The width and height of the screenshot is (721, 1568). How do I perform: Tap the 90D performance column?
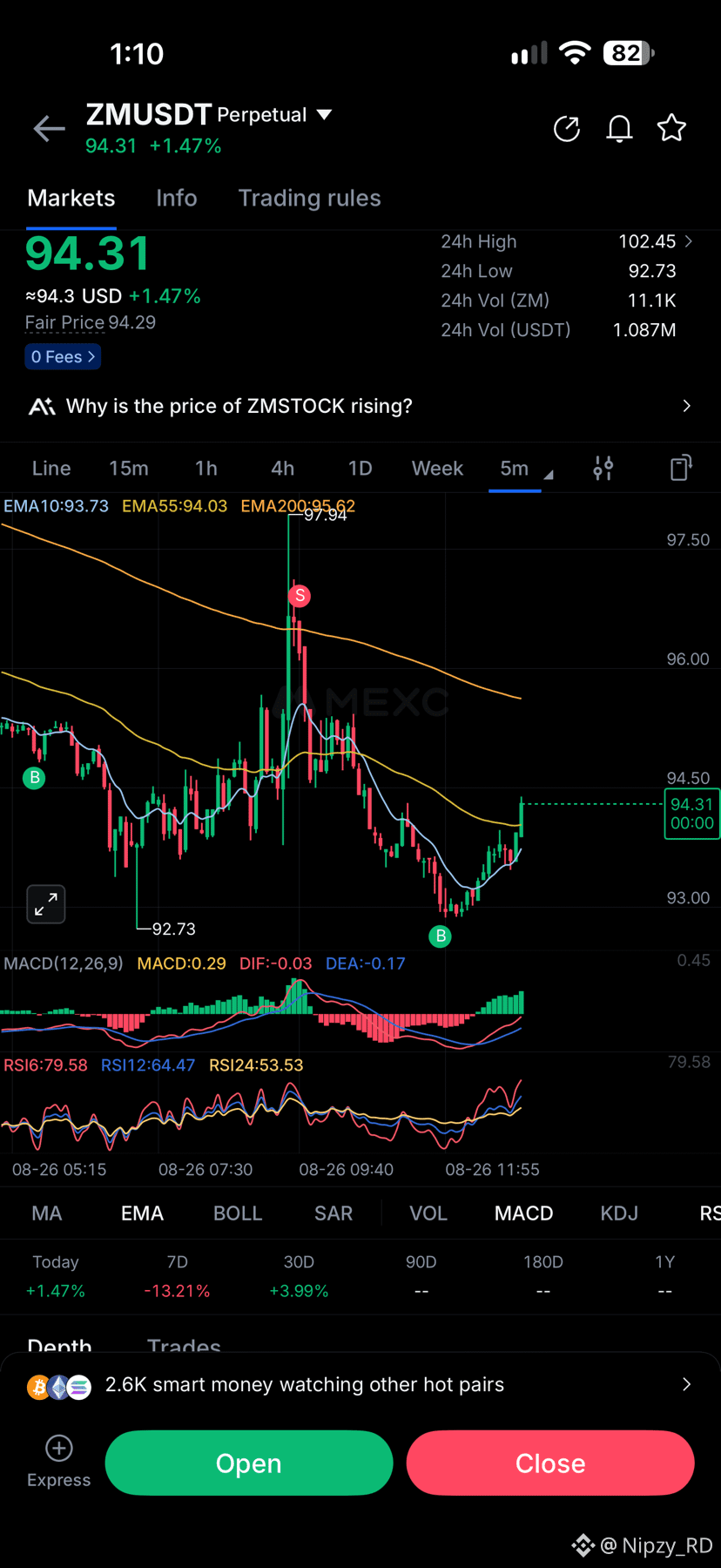(421, 1276)
